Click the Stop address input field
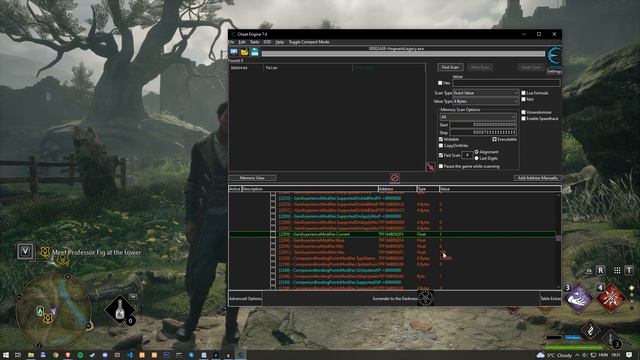640x360 pixels. click(x=483, y=132)
